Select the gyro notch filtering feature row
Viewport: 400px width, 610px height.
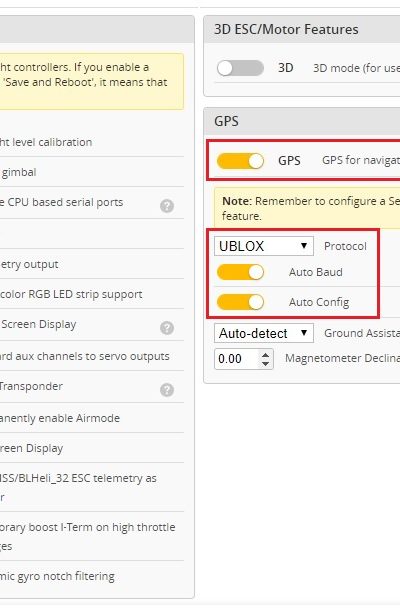click(x=92, y=576)
